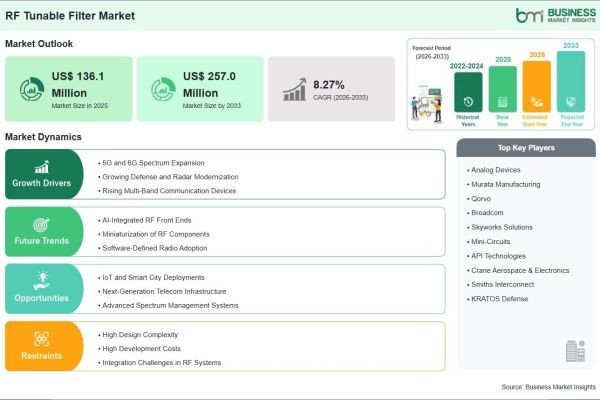Click Mini-Circuits in key players list
The width and height of the screenshot is (600, 400).
tap(489, 242)
